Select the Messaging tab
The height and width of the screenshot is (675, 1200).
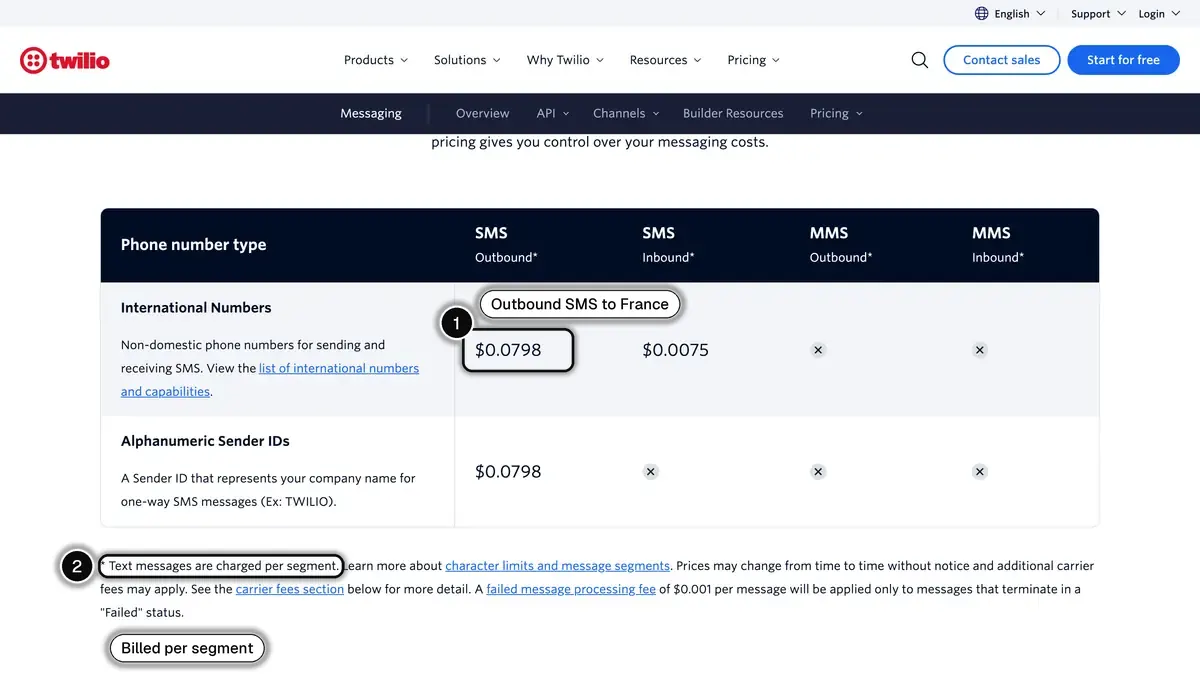point(371,113)
